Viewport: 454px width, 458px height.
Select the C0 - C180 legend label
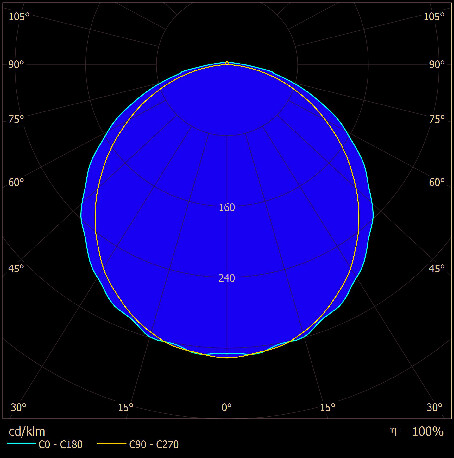pos(60,444)
